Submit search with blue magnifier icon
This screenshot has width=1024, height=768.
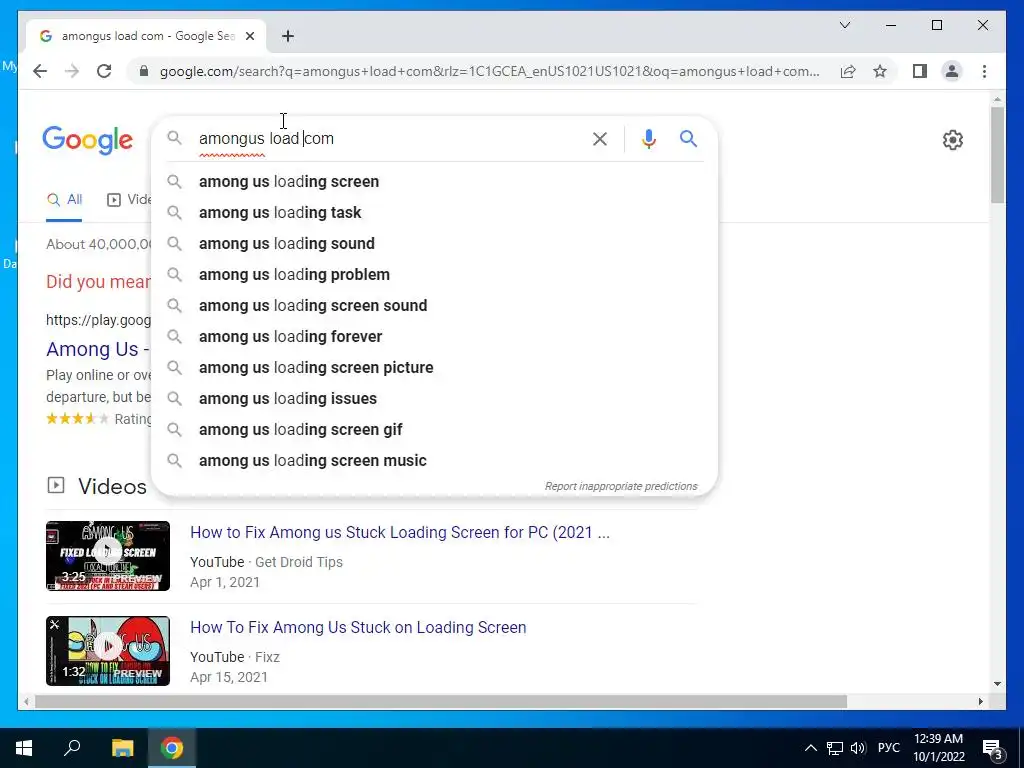tap(688, 138)
